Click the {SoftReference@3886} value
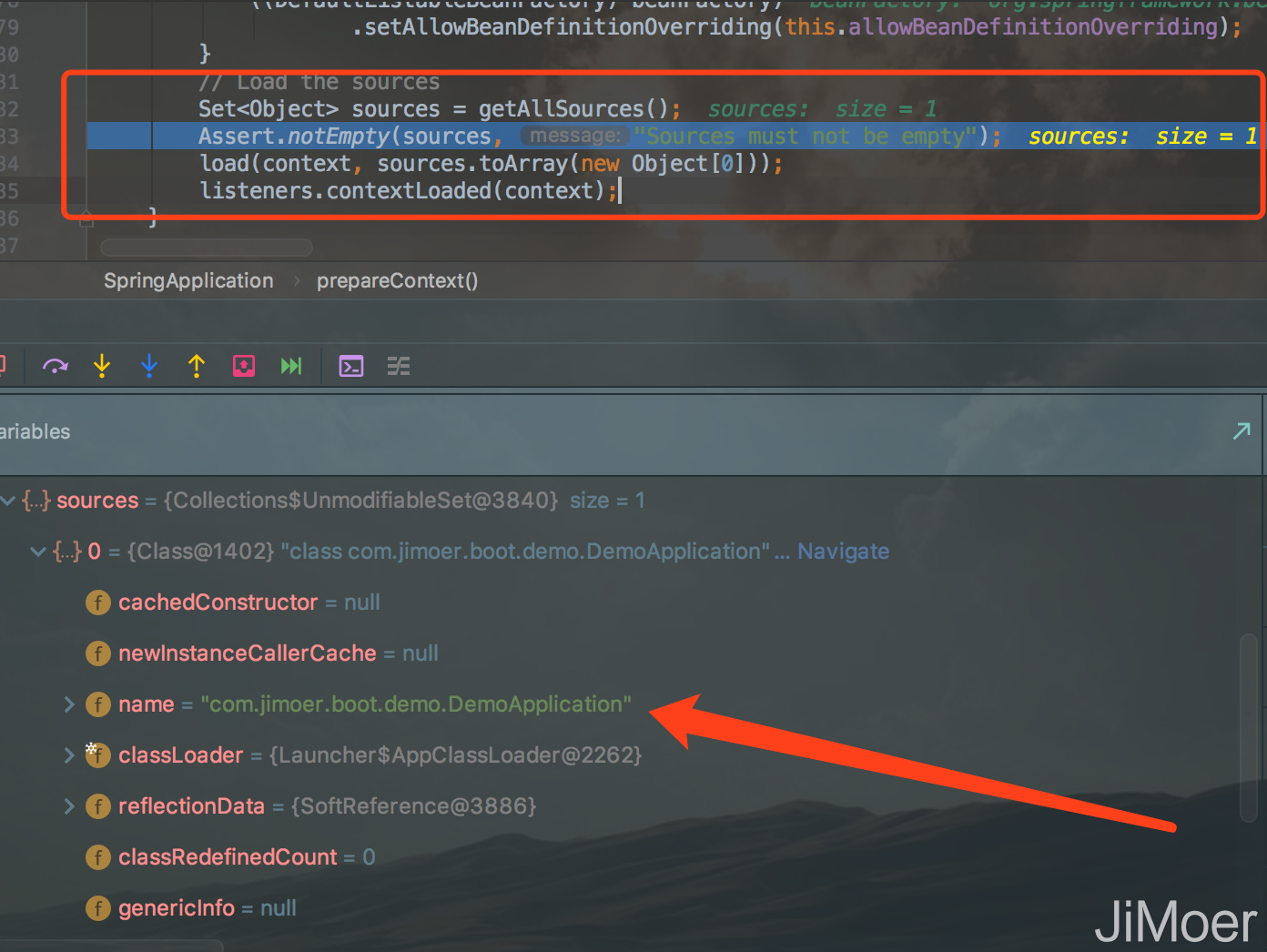Viewport: 1267px width, 952px height. pos(414,806)
